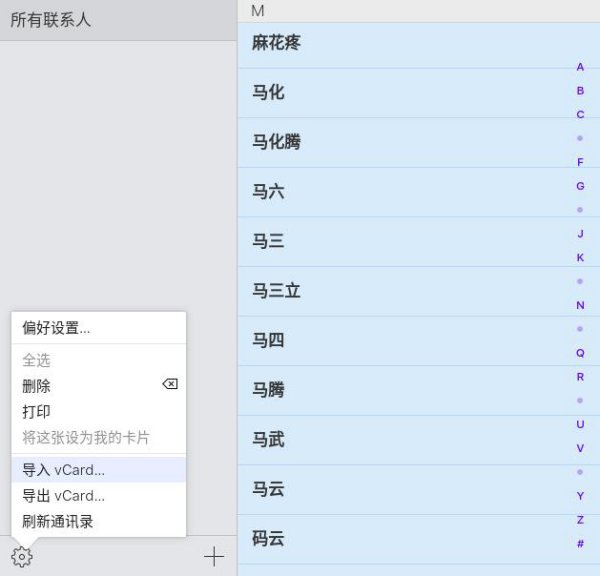Click 删除 in the settings menu
The height and width of the screenshot is (576, 600).
point(36,386)
